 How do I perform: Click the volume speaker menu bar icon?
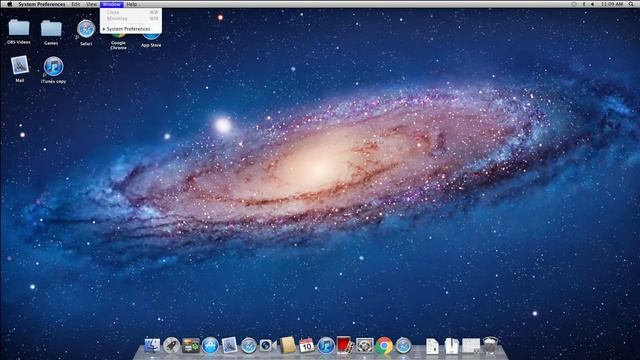click(x=592, y=4)
